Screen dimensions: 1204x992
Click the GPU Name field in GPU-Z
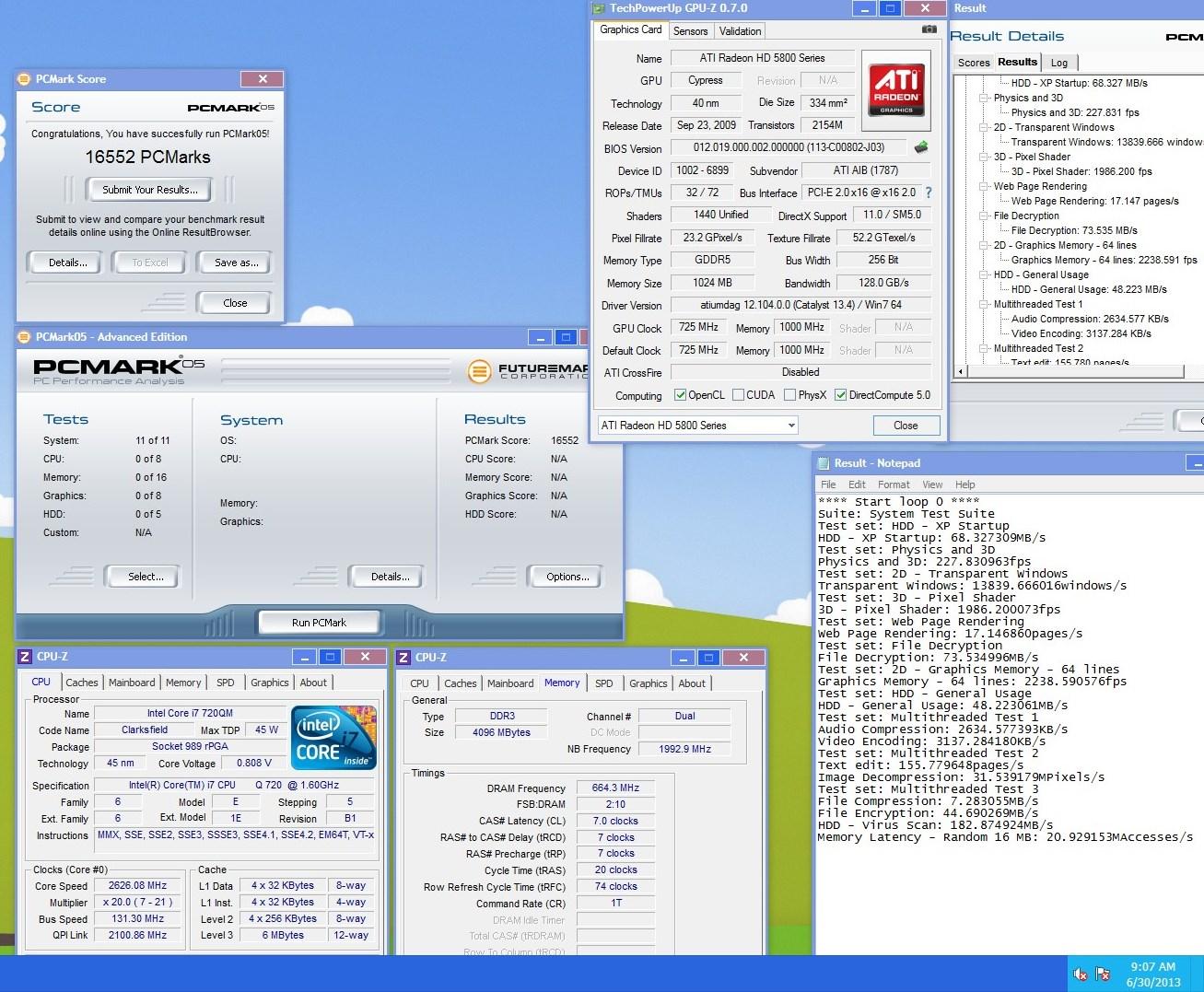pos(762,58)
